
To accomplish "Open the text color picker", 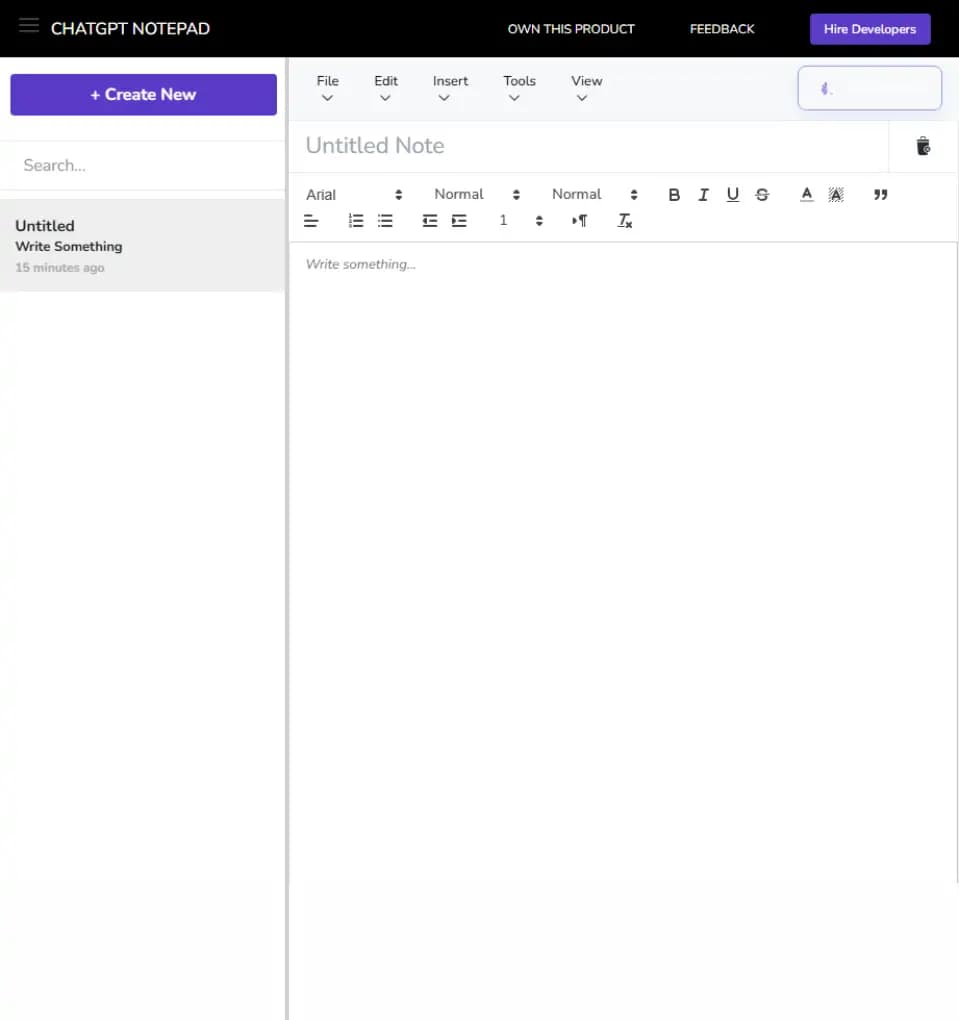I will 807,195.
